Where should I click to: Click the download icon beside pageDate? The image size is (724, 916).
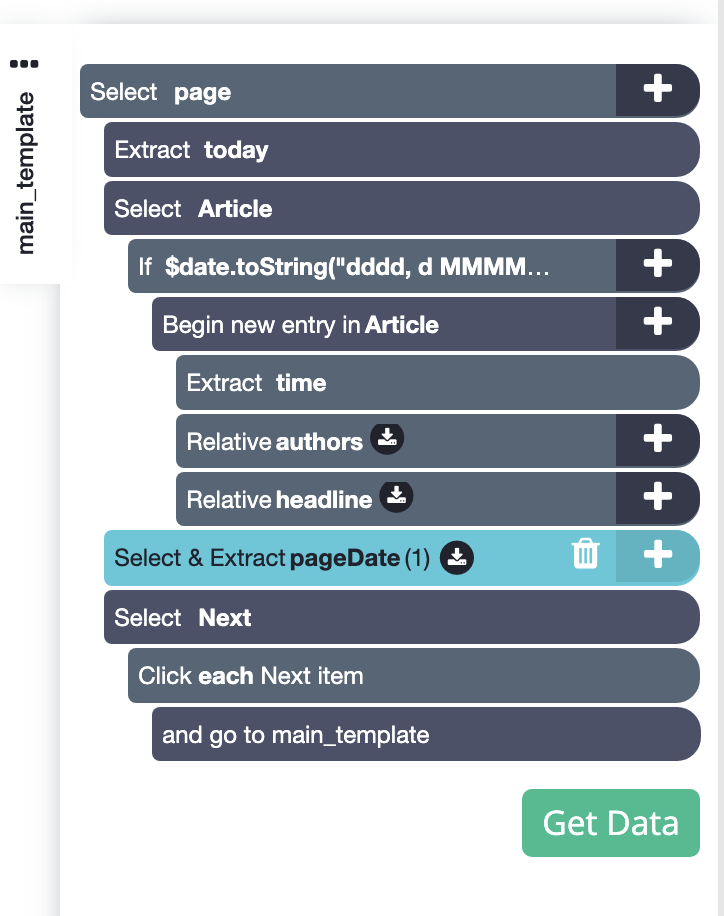[x=457, y=557]
